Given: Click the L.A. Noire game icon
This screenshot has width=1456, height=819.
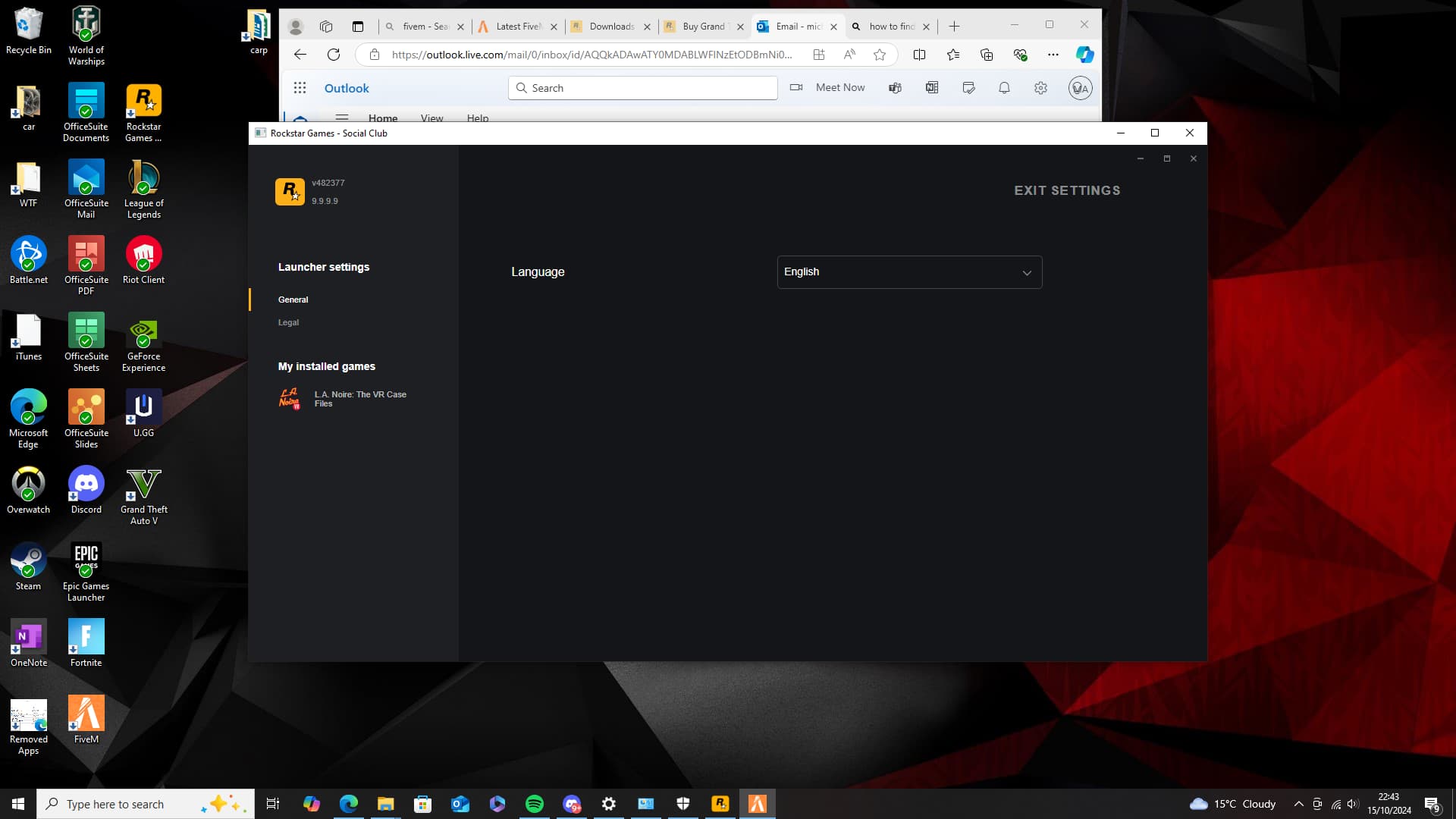Looking at the screenshot, I should 289,398.
